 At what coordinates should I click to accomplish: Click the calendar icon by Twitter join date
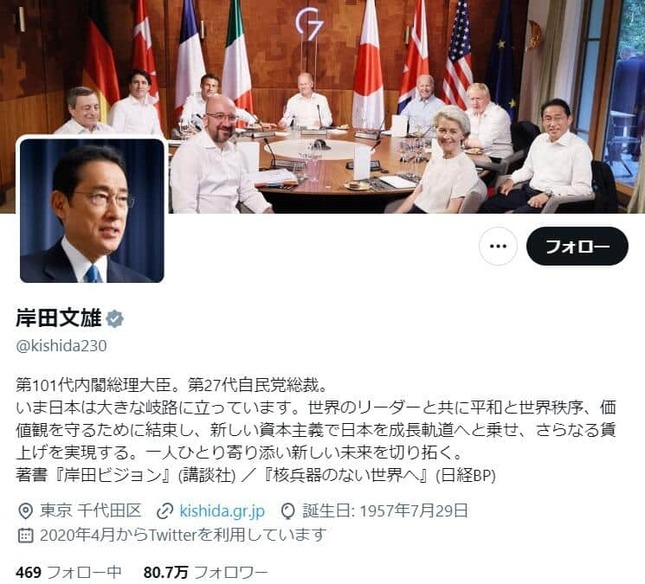tap(26, 535)
